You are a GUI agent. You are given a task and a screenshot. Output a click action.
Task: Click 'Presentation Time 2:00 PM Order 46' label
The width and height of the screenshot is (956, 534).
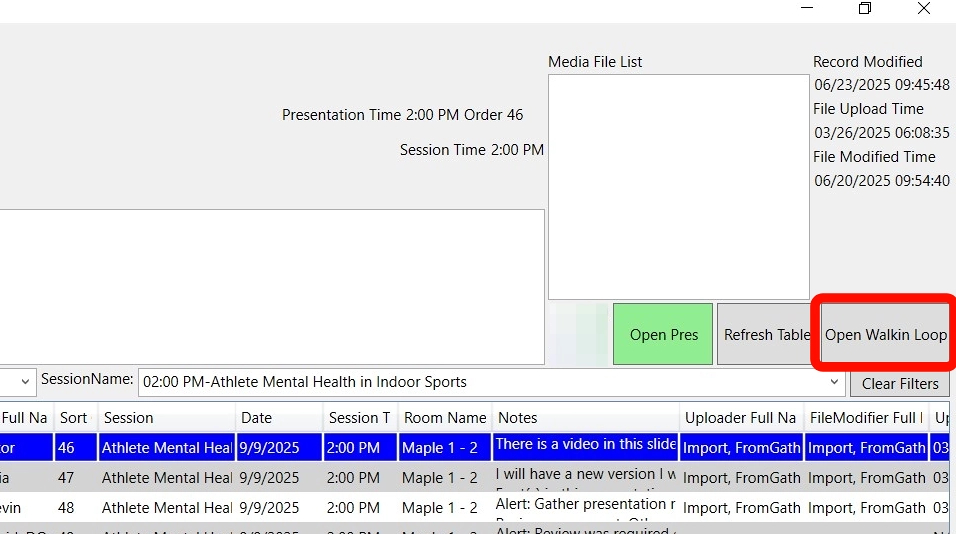pos(402,115)
